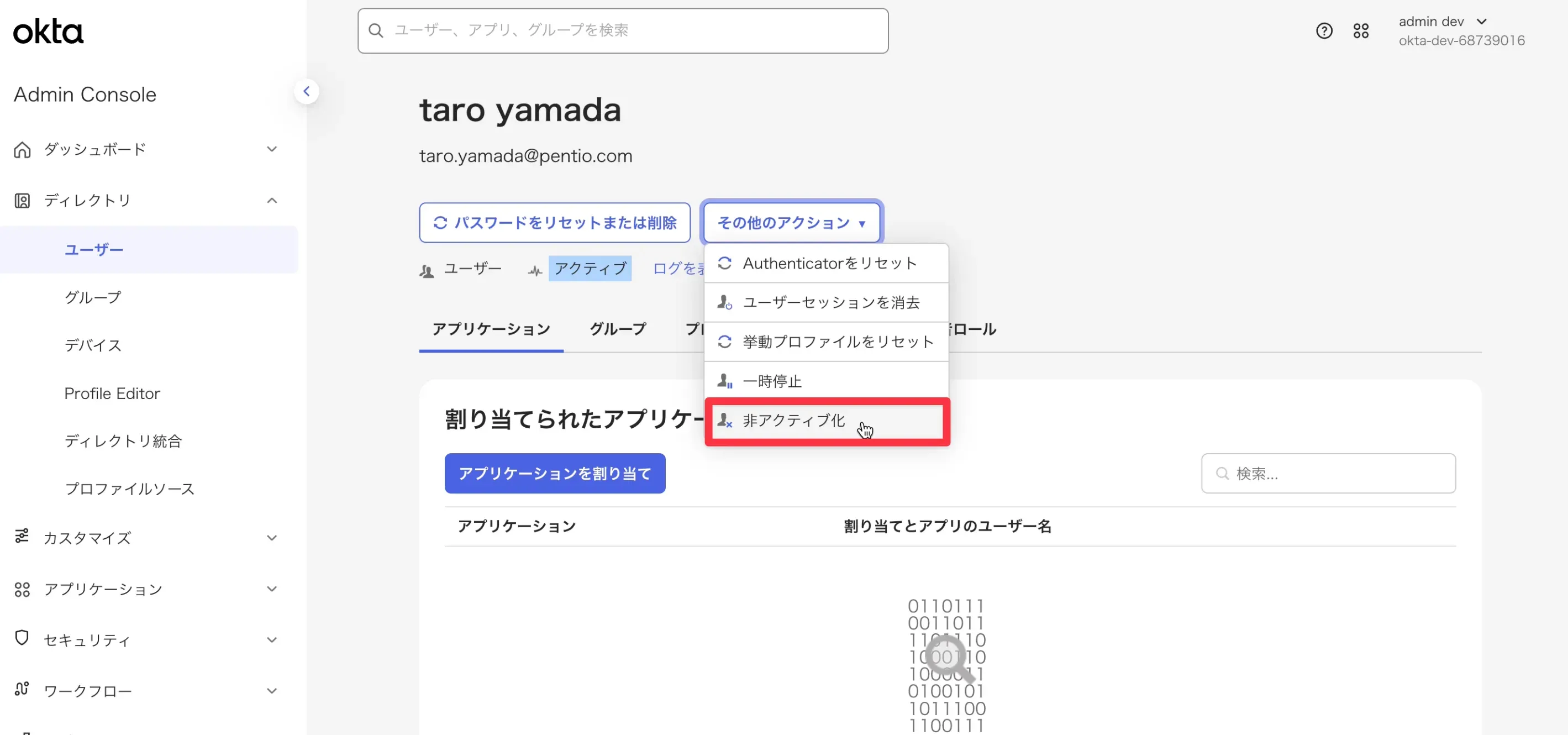
Task: Open Profile Editor in sidebar
Action: click(112, 393)
